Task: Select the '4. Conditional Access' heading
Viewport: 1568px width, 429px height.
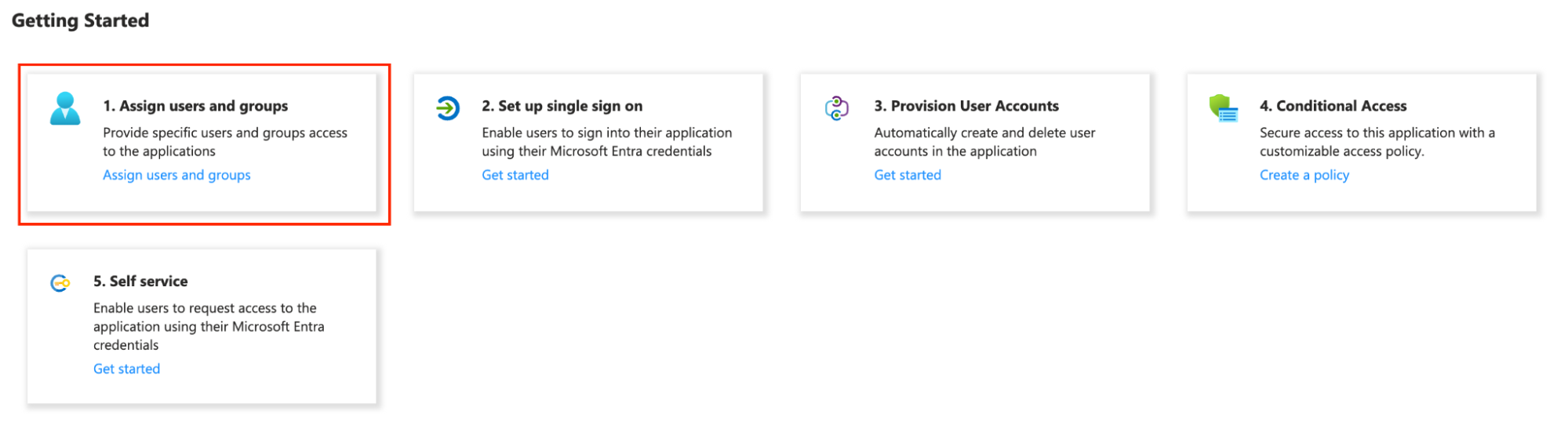Action: pyautogui.click(x=1333, y=106)
